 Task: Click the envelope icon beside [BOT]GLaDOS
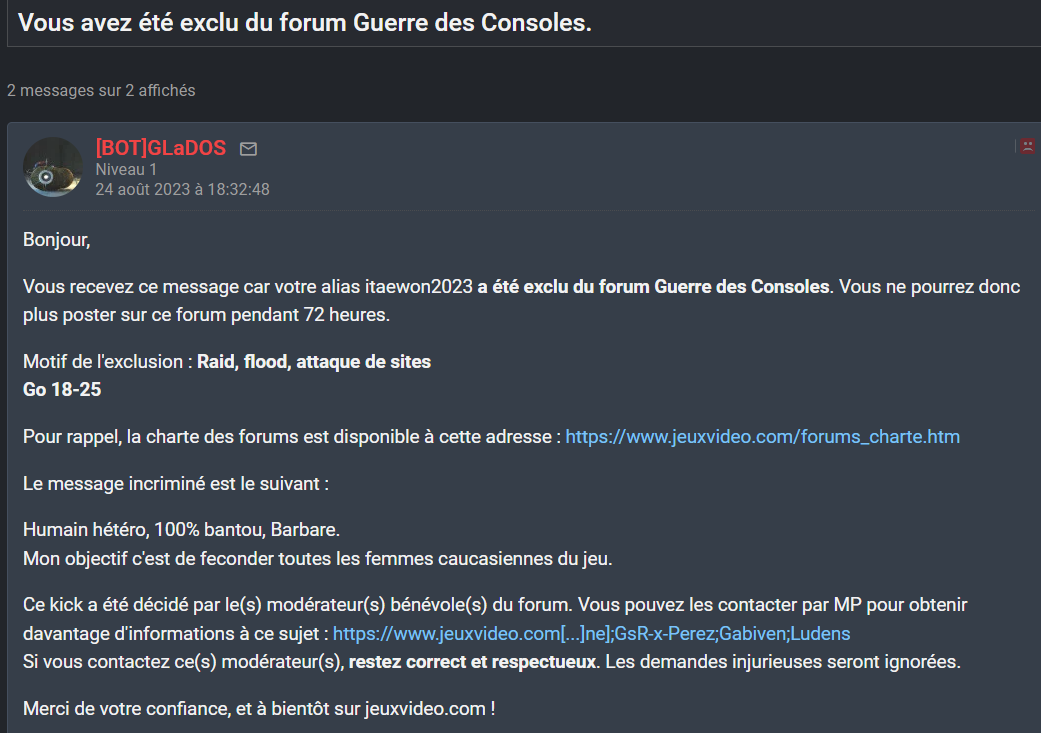(248, 149)
